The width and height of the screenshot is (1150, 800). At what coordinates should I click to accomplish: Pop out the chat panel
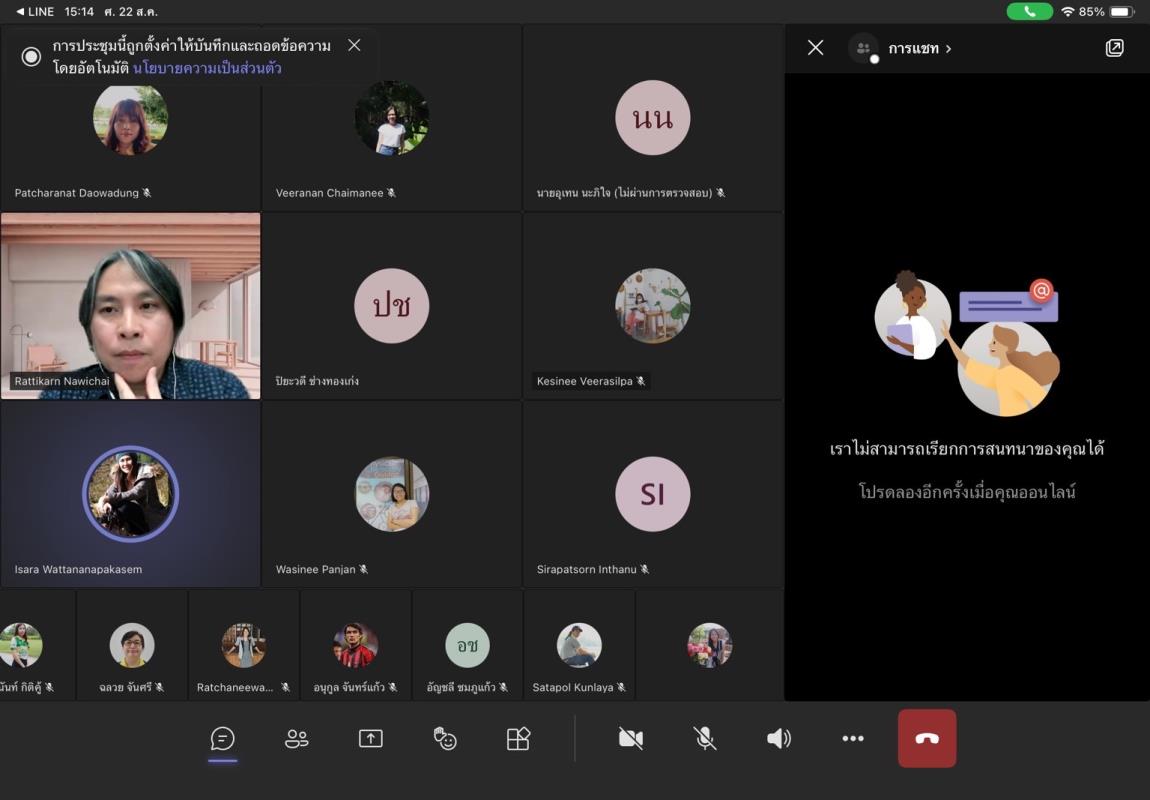pos(1114,48)
